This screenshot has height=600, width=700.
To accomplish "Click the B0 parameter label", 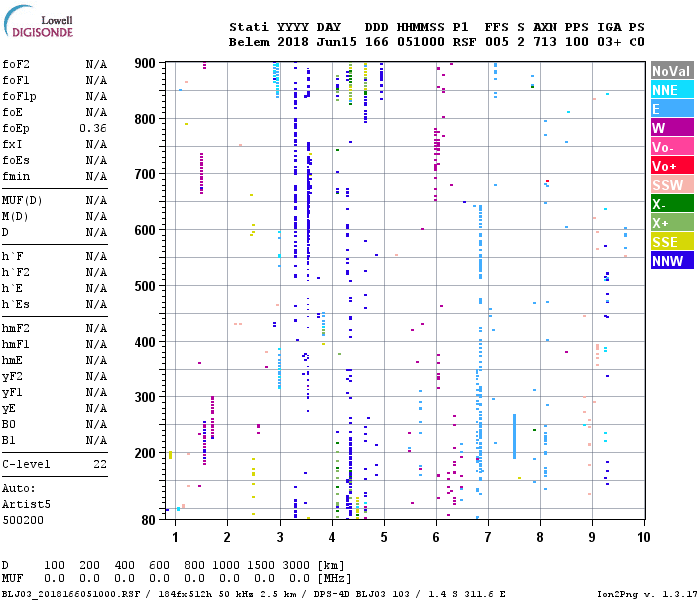I will pyautogui.click(x=9, y=425).
